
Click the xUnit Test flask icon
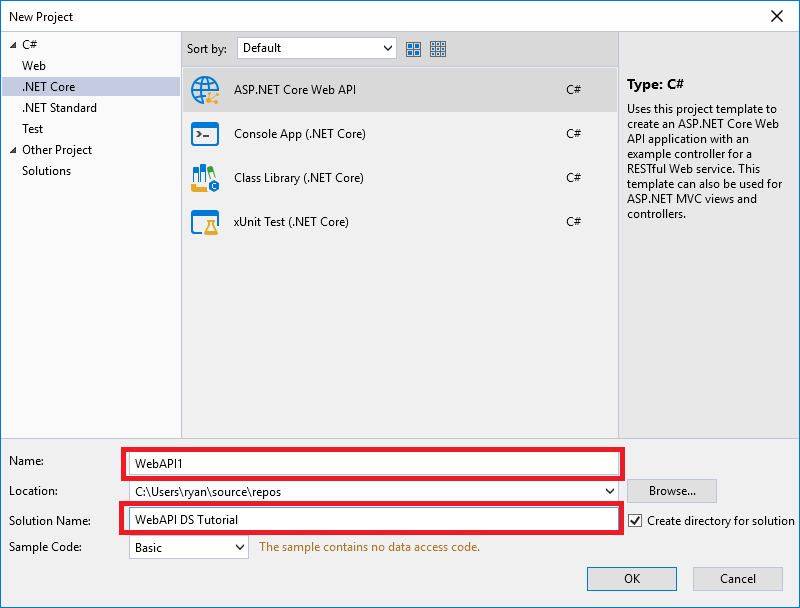(205, 222)
